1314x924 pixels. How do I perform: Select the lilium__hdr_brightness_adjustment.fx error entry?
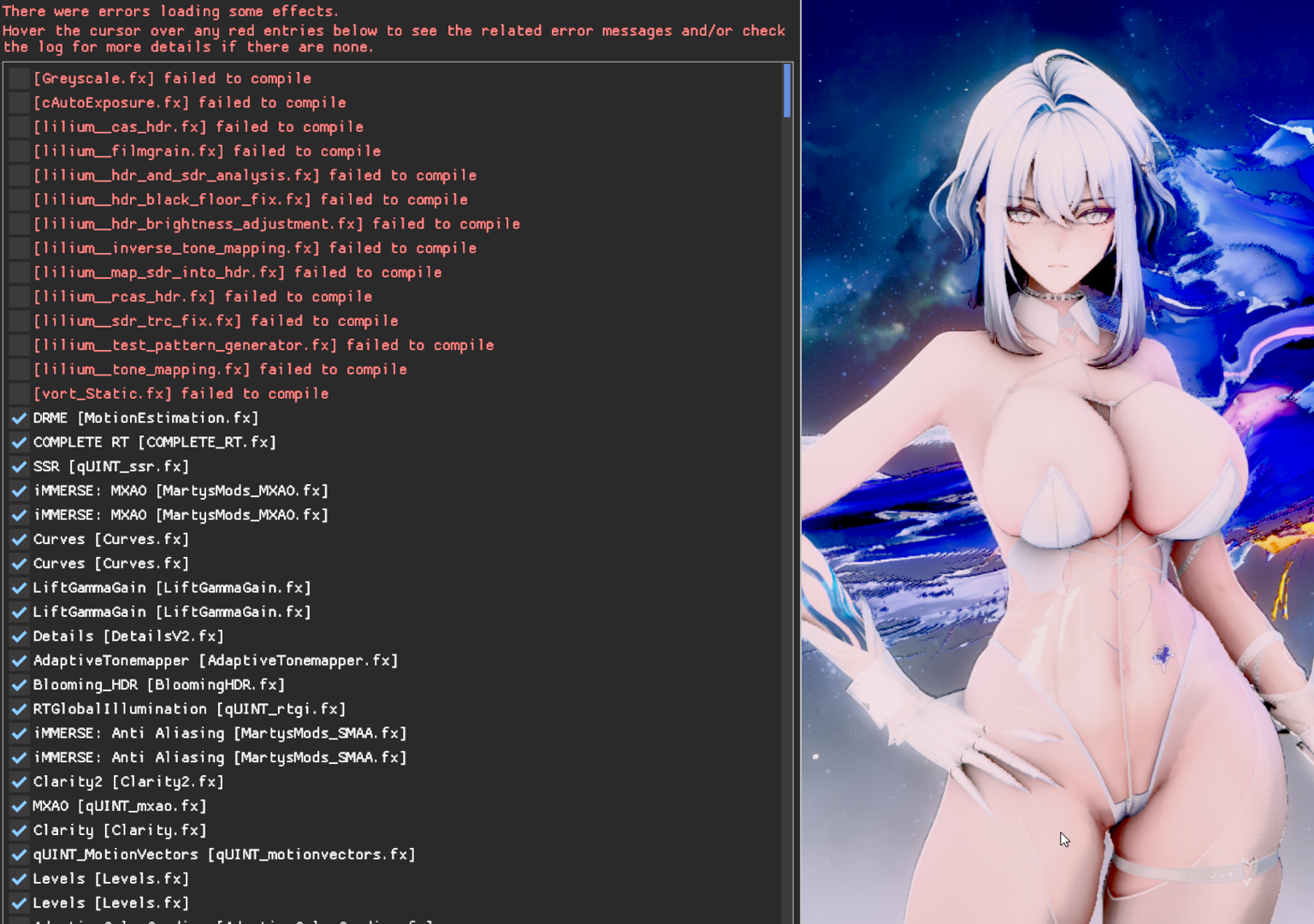point(276,224)
